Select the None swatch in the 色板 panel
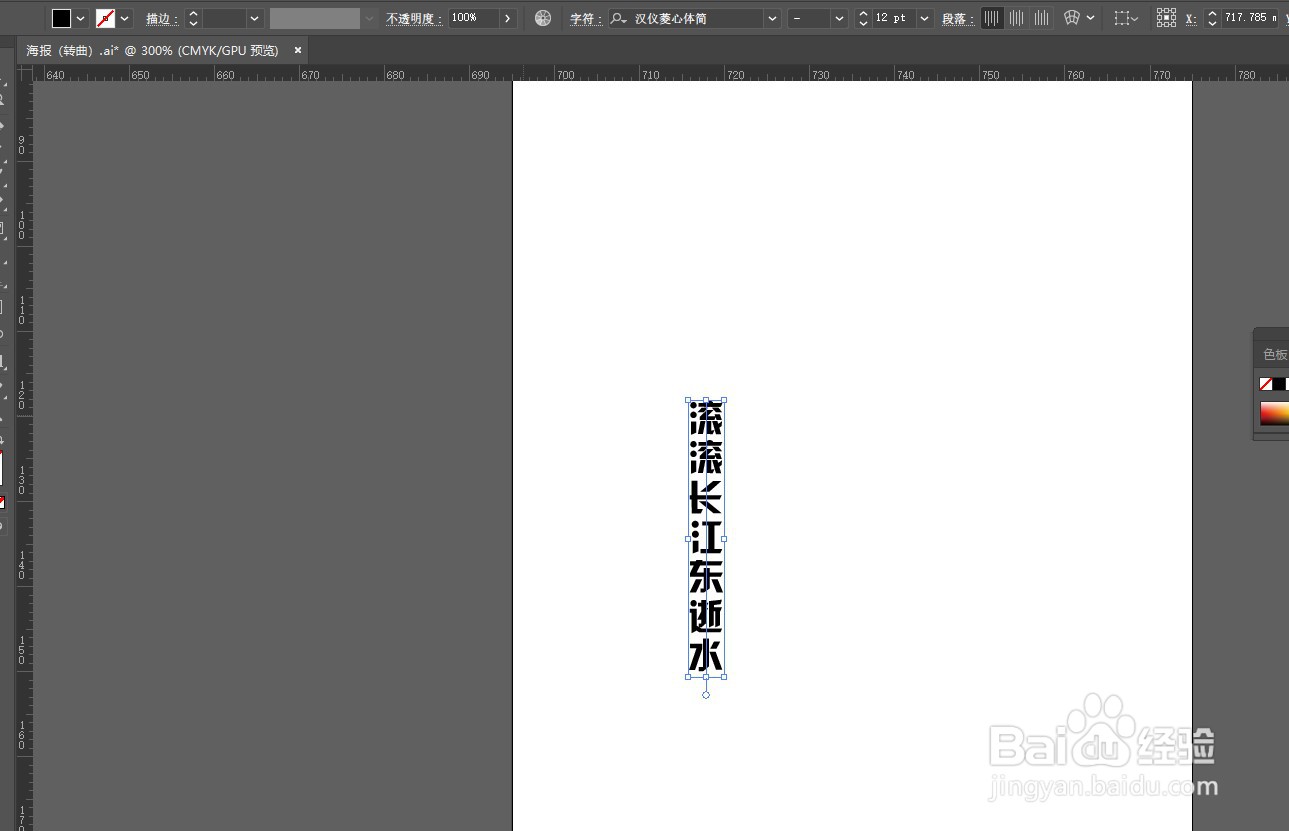The image size is (1289, 831). 1267,383
